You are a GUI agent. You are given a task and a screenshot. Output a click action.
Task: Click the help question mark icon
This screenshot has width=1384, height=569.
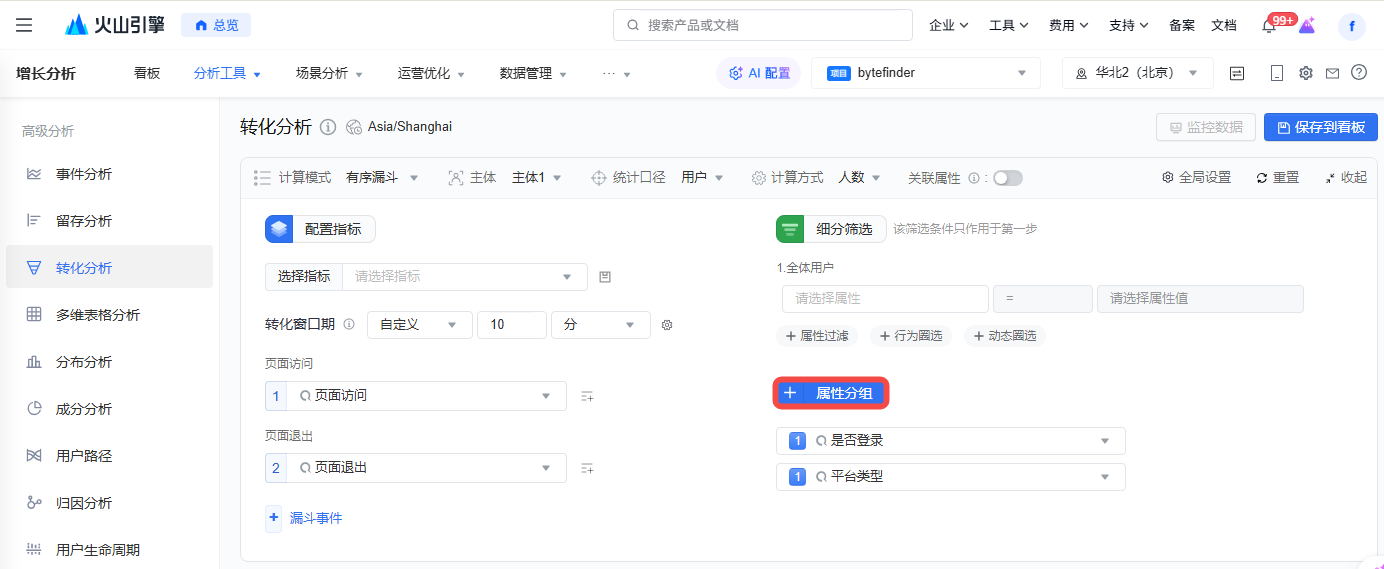tap(1358, 73)
